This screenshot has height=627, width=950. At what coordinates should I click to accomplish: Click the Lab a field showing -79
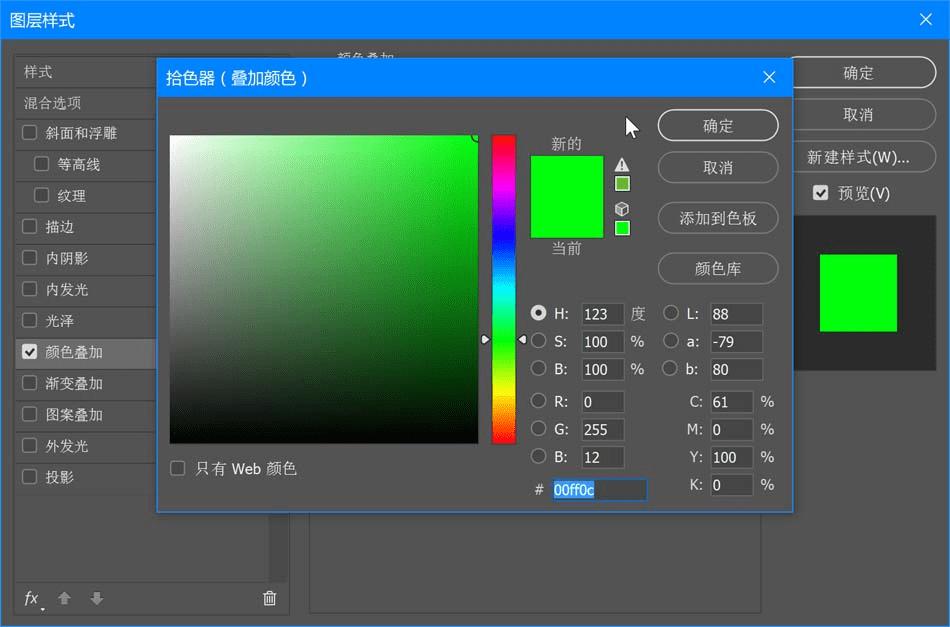[736, 342]
